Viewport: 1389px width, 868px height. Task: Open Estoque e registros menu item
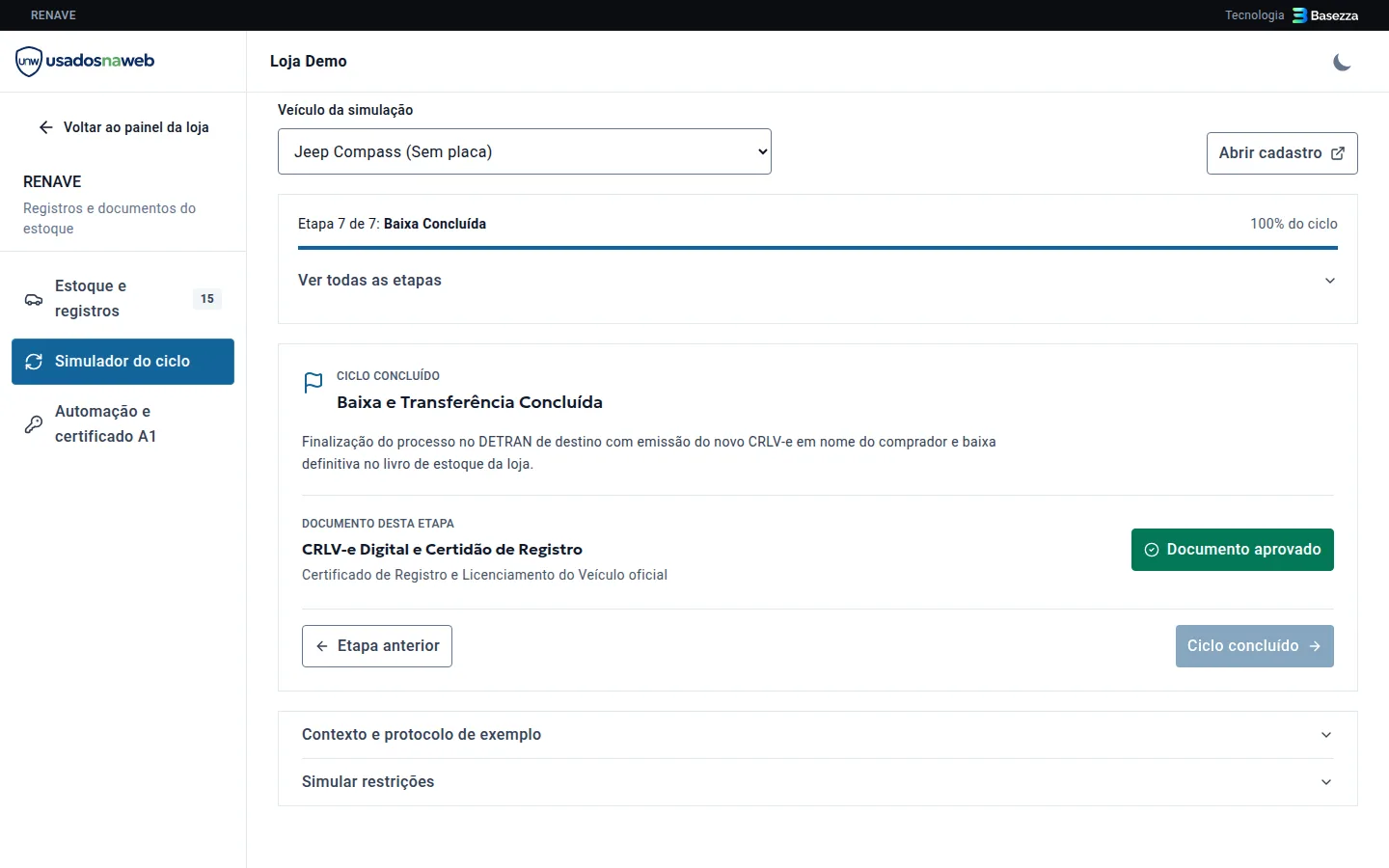tap(123, 299)
